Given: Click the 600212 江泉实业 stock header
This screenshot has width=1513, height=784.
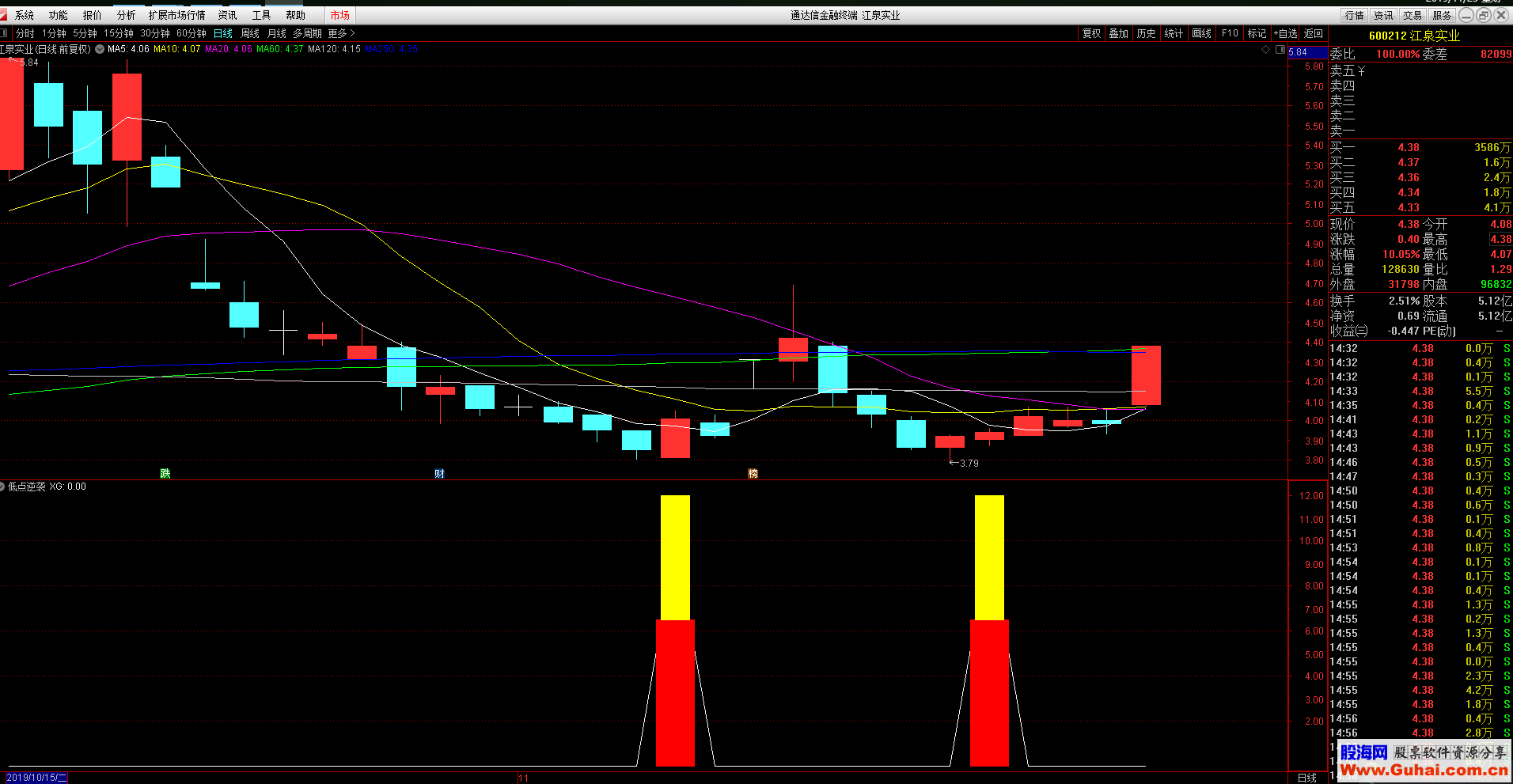Looking at the screenshot, I should pyautogui.click(x=1414, y=36).
